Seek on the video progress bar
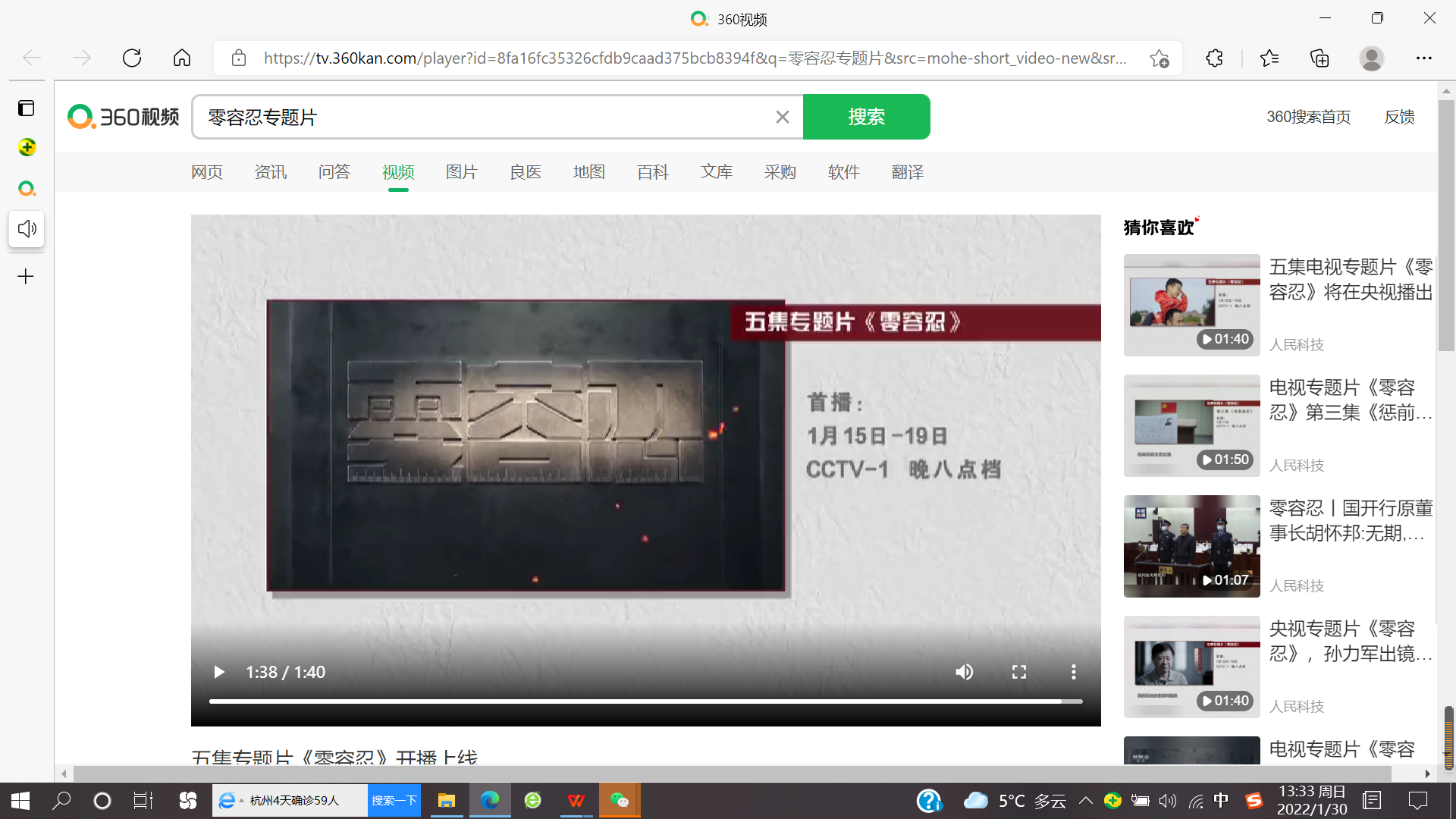Screen dimensions: 1456x819 point(645,701)
